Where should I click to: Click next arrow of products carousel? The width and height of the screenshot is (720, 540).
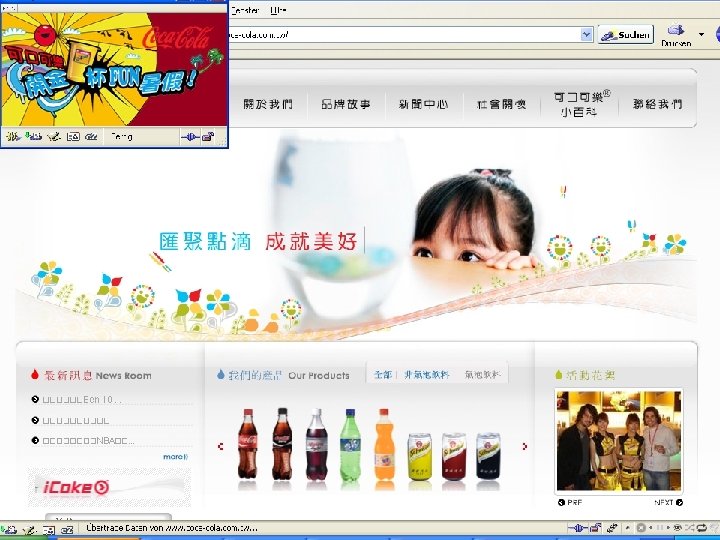click(x=524, y=446)
